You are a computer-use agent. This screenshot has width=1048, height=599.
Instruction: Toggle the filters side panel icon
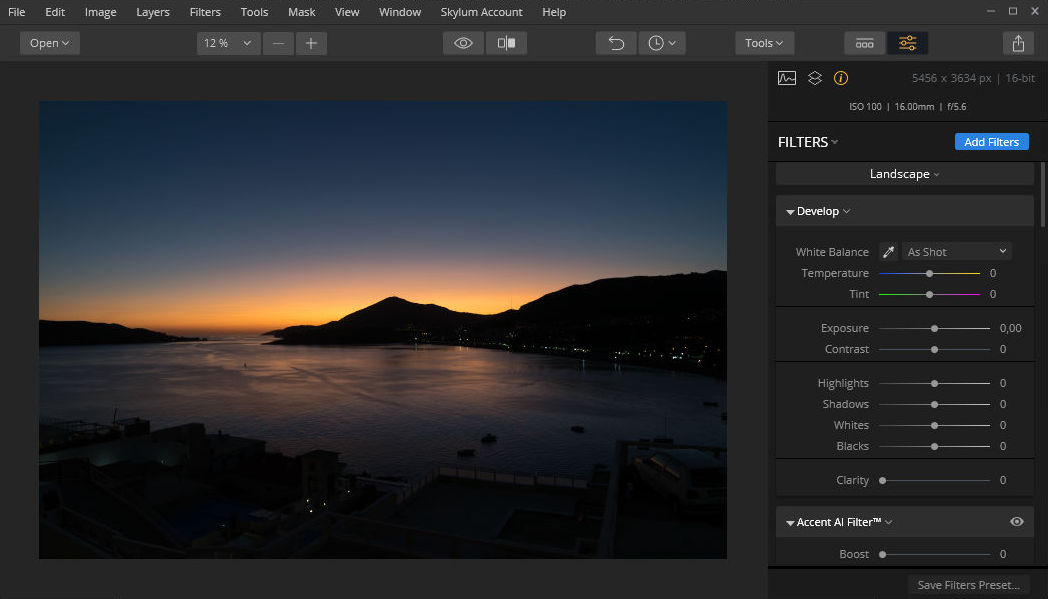[908, 43]
